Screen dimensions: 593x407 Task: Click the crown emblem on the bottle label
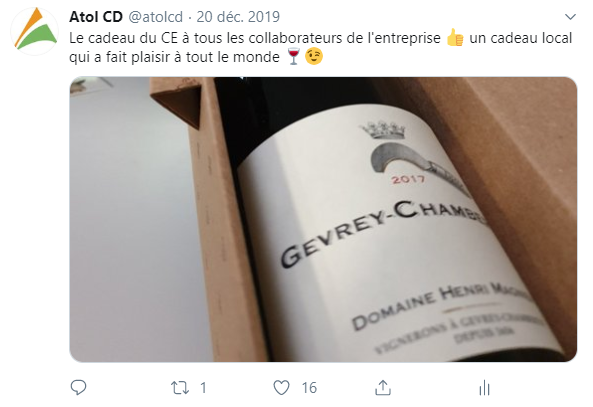point(383,130)
